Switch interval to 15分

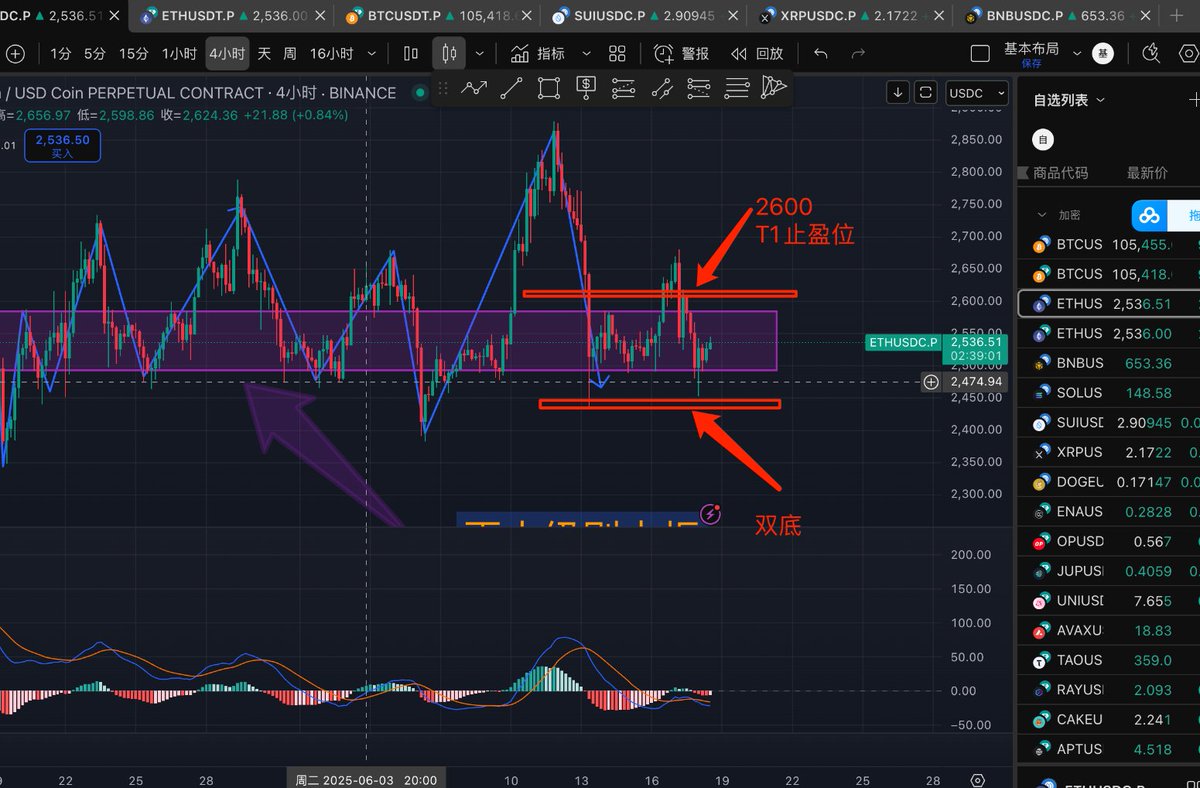[133, 54]
